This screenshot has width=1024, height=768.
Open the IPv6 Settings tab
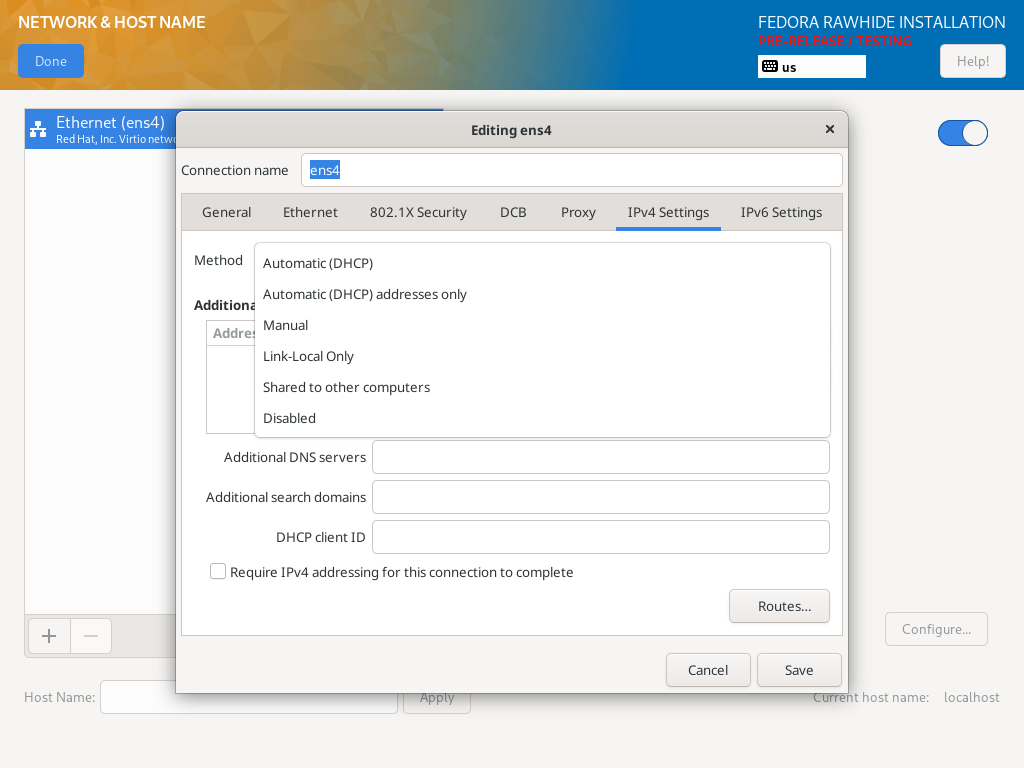[x=781, y=212]
